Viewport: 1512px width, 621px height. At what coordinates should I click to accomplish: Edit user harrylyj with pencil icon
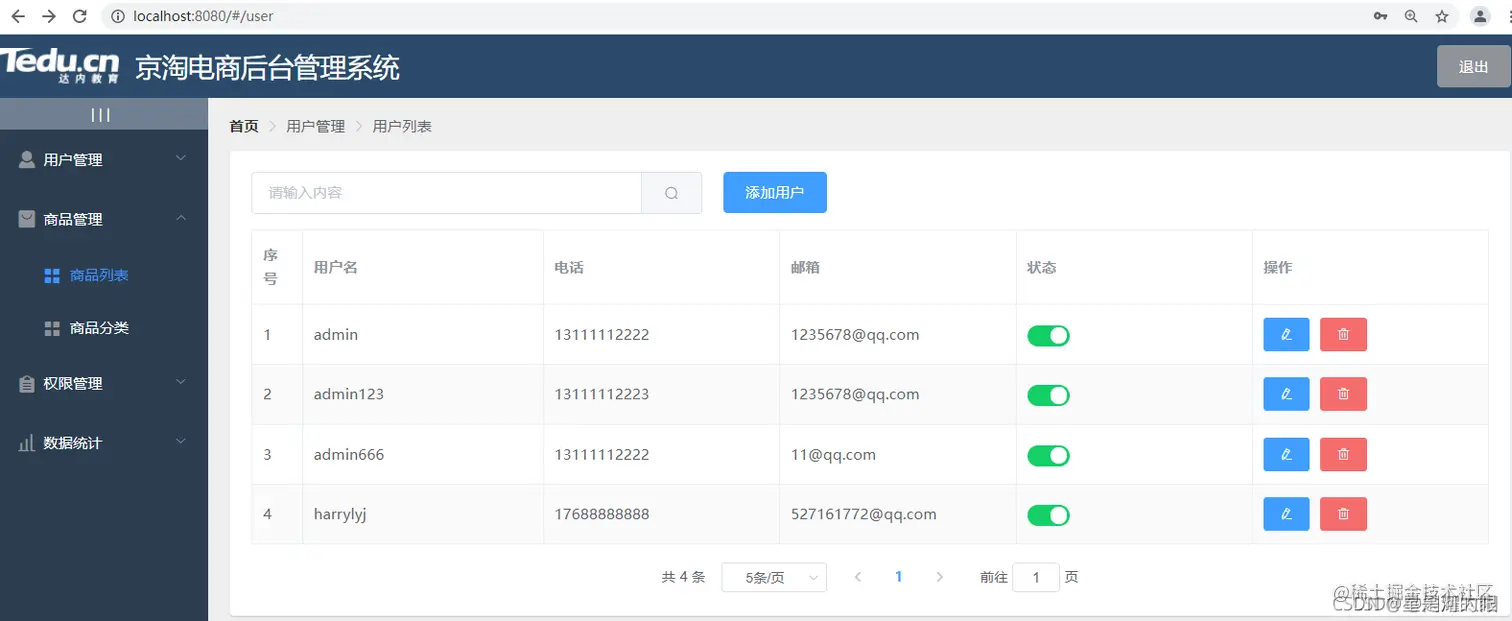tap(1286, 514)
